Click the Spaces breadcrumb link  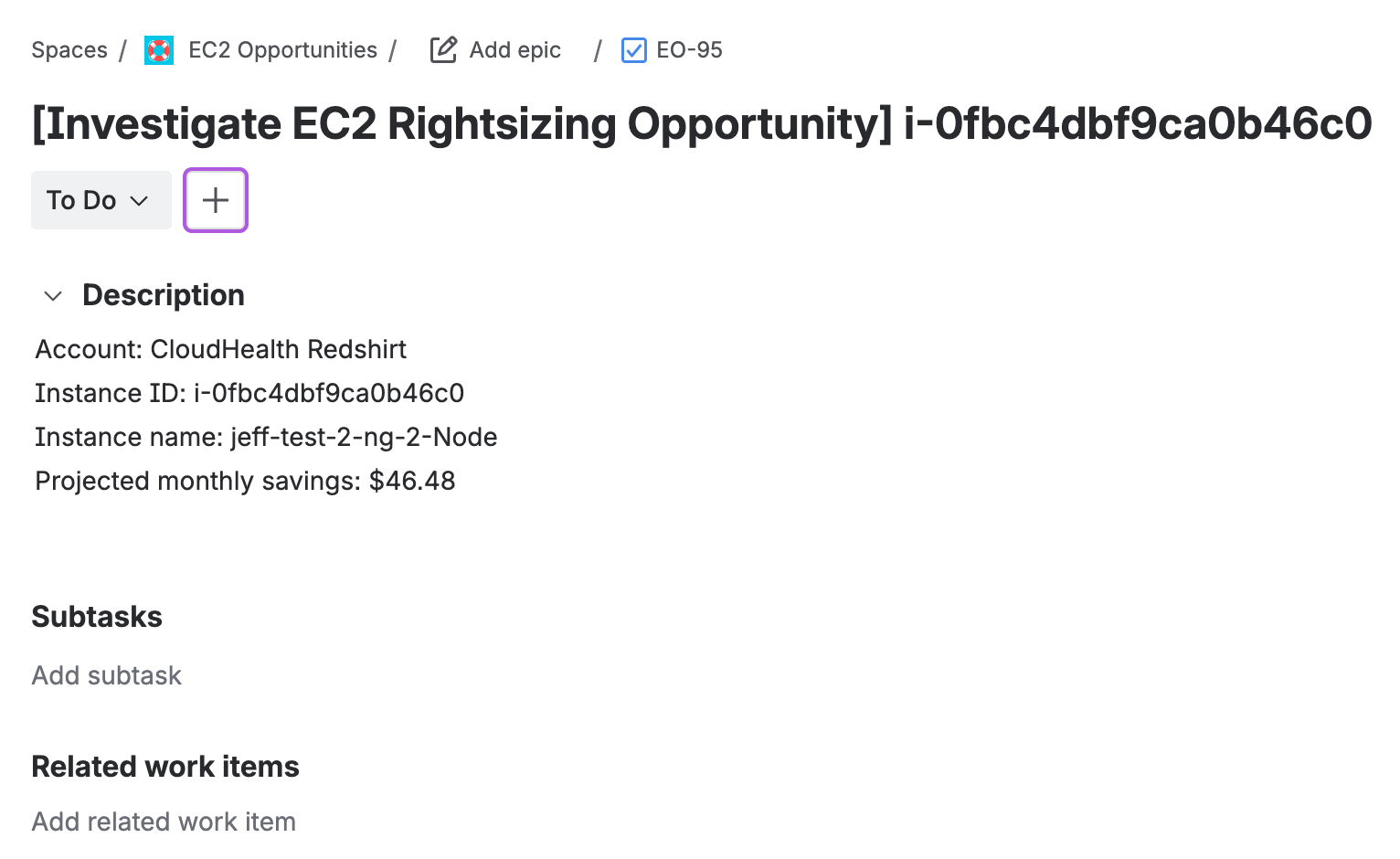69,50
